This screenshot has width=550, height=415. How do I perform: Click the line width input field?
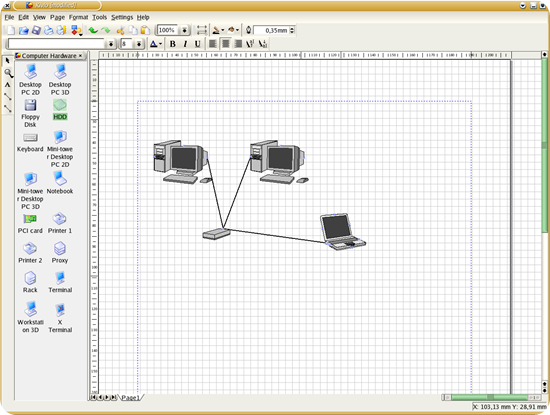pos(272,31)
